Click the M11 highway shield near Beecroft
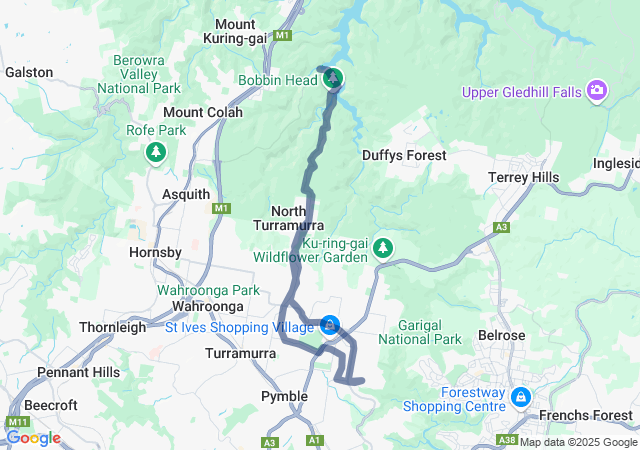 (18, 422)
